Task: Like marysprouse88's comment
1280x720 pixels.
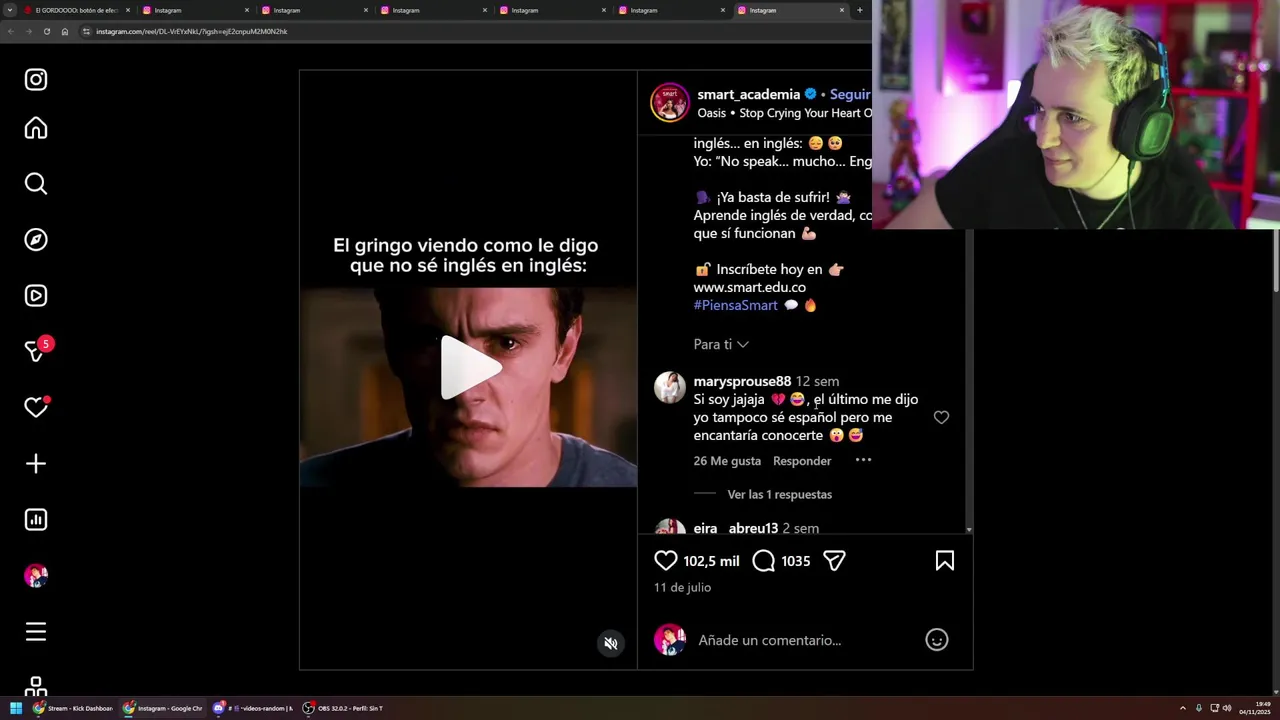Action: [x=941, y=417]
